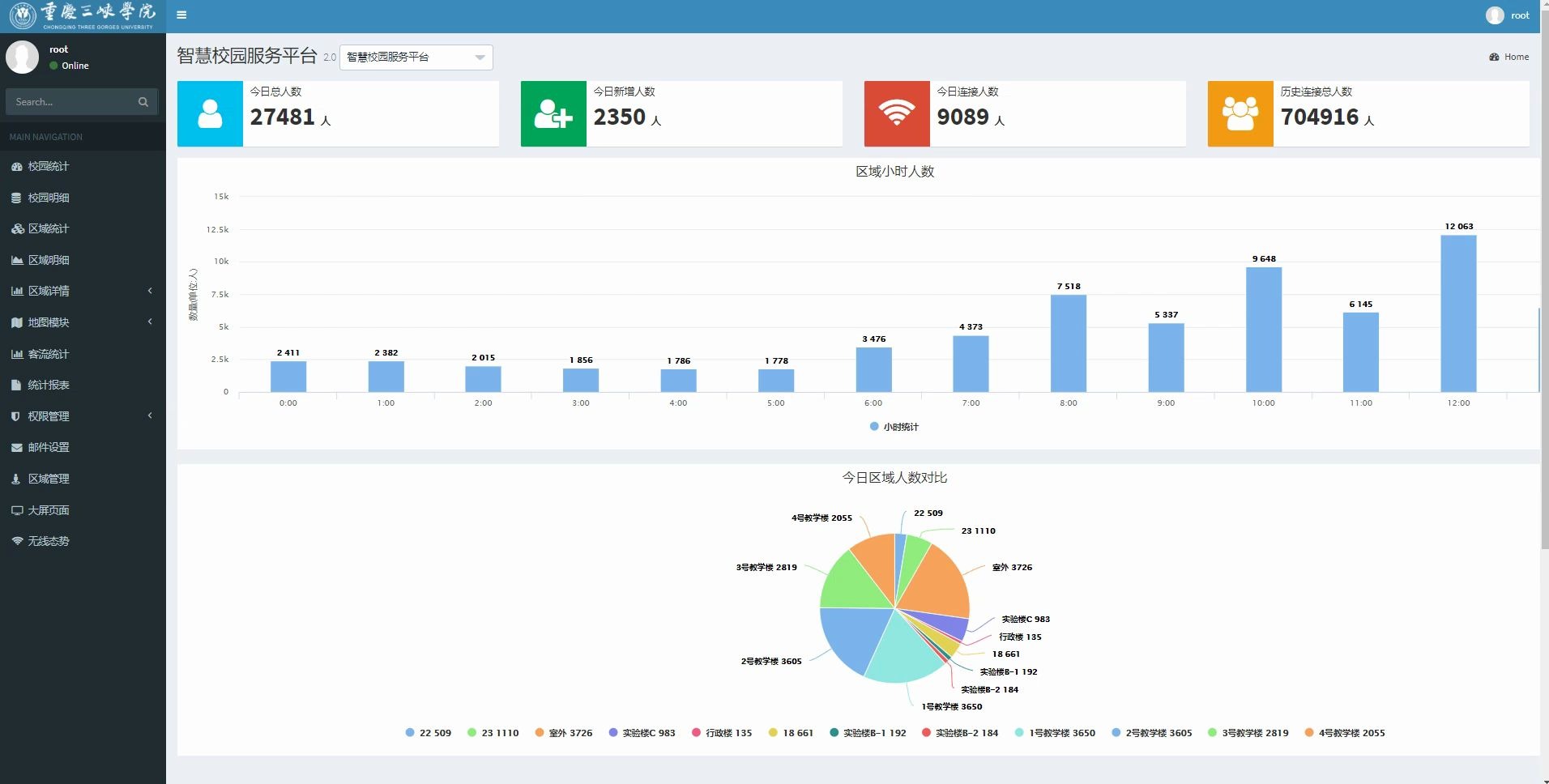This screenshot has height=784, width=1549.
Task: Click the 室外 orange pie slice
Action: point(937,583)
